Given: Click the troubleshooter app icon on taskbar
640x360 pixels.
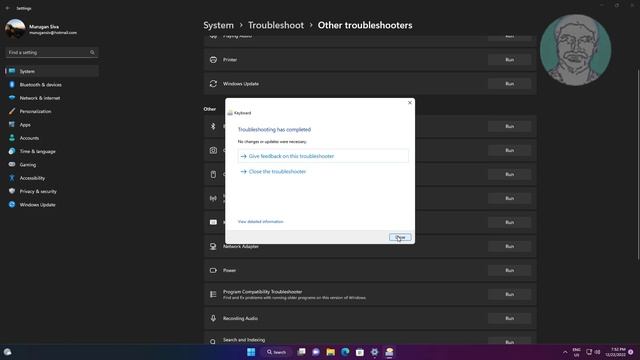Looking at the screenshot, I should click(x=389, y=352).
